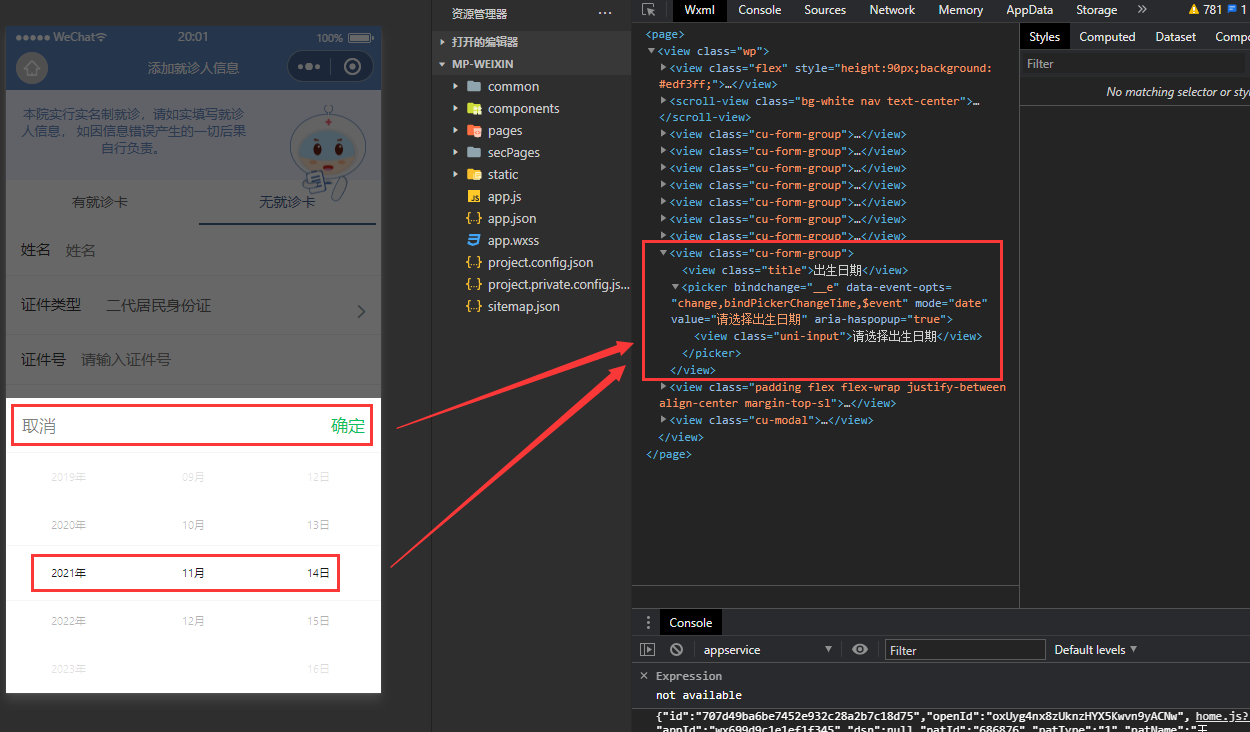Switch to the AppData tab
1250x732 pixels.
tap(1030, 10)
